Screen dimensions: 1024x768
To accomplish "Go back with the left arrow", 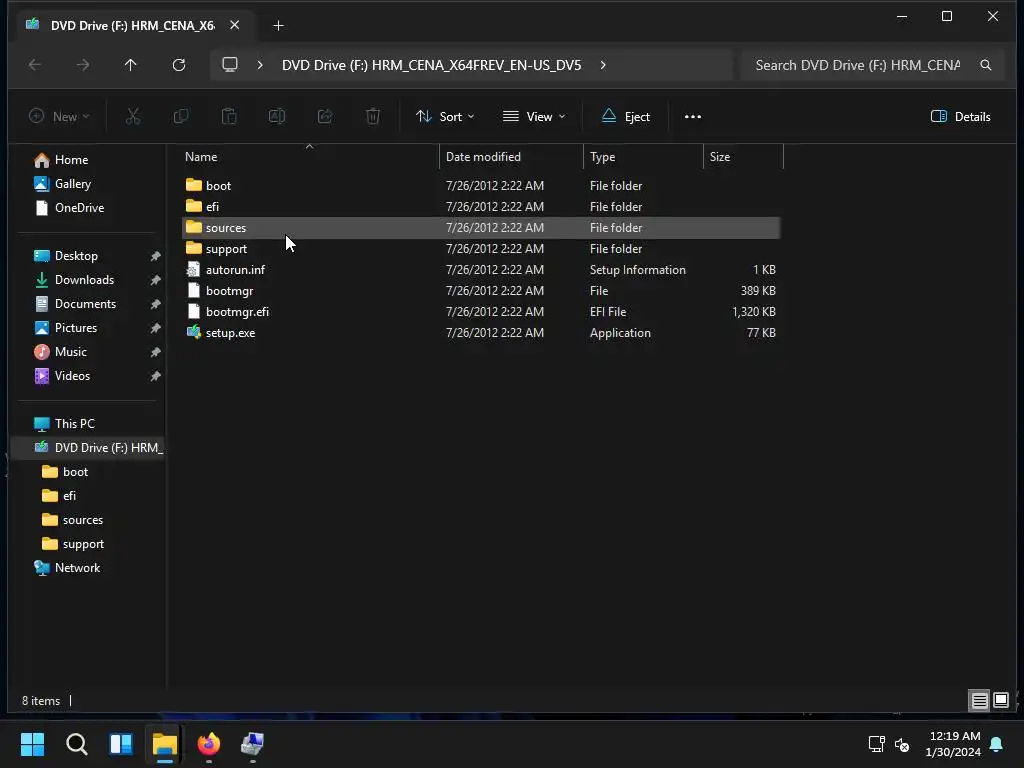I will point(35,65).
